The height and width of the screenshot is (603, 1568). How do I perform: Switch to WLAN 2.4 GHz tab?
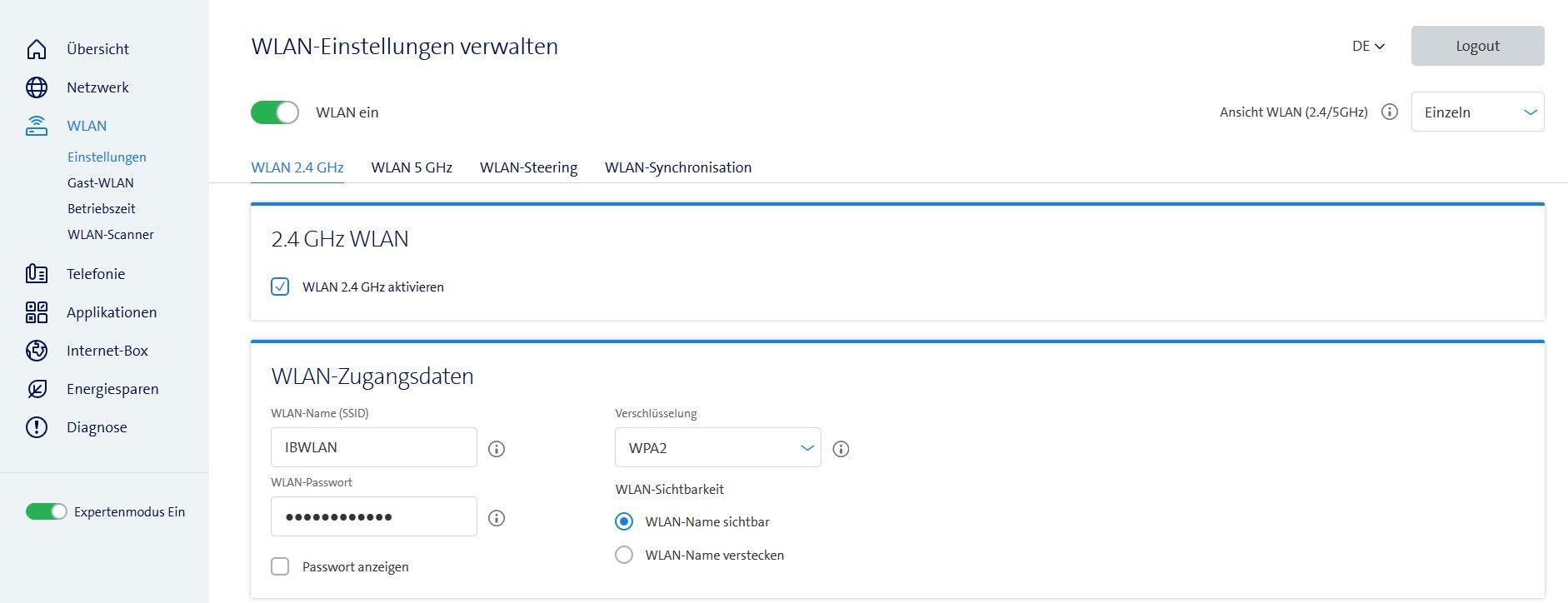pos(297,167)
